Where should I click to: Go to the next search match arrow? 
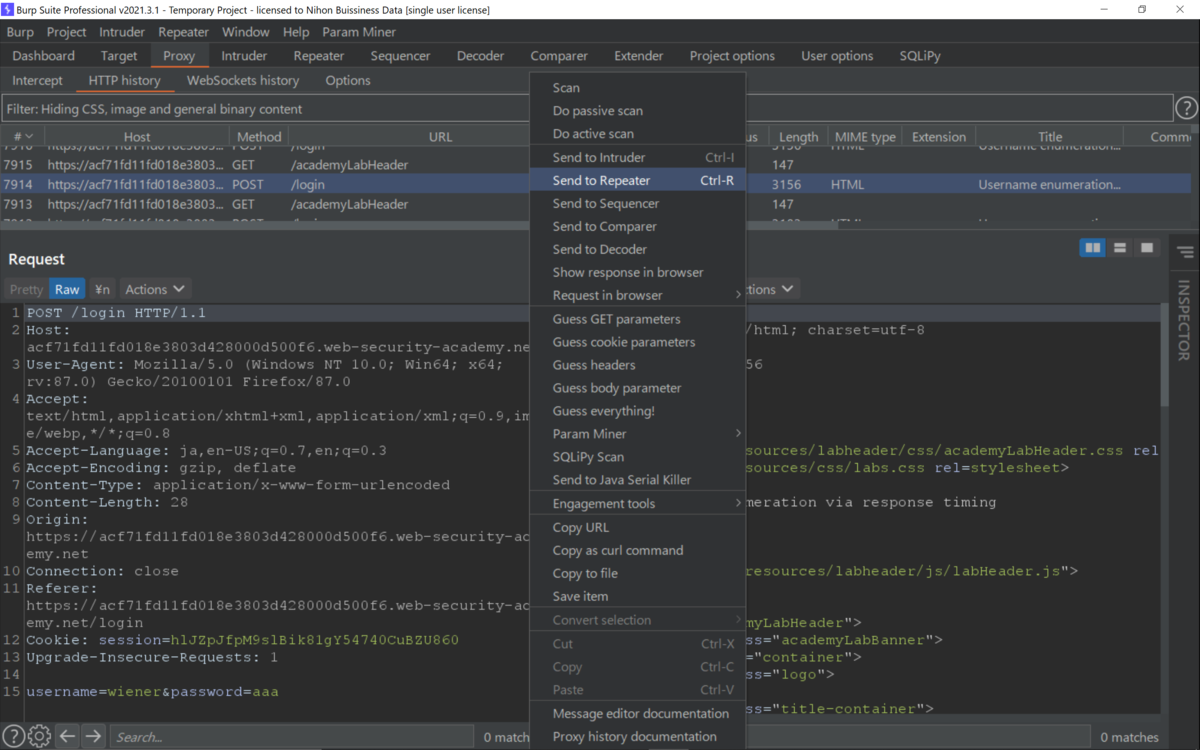click(93, 736)
